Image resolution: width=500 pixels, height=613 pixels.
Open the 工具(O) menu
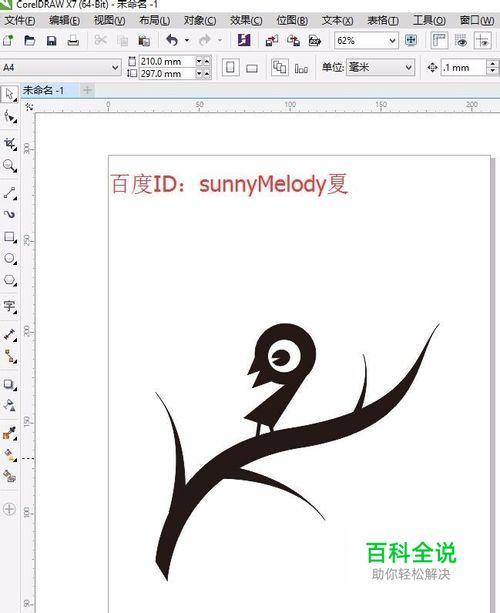(x=429, y=20)
